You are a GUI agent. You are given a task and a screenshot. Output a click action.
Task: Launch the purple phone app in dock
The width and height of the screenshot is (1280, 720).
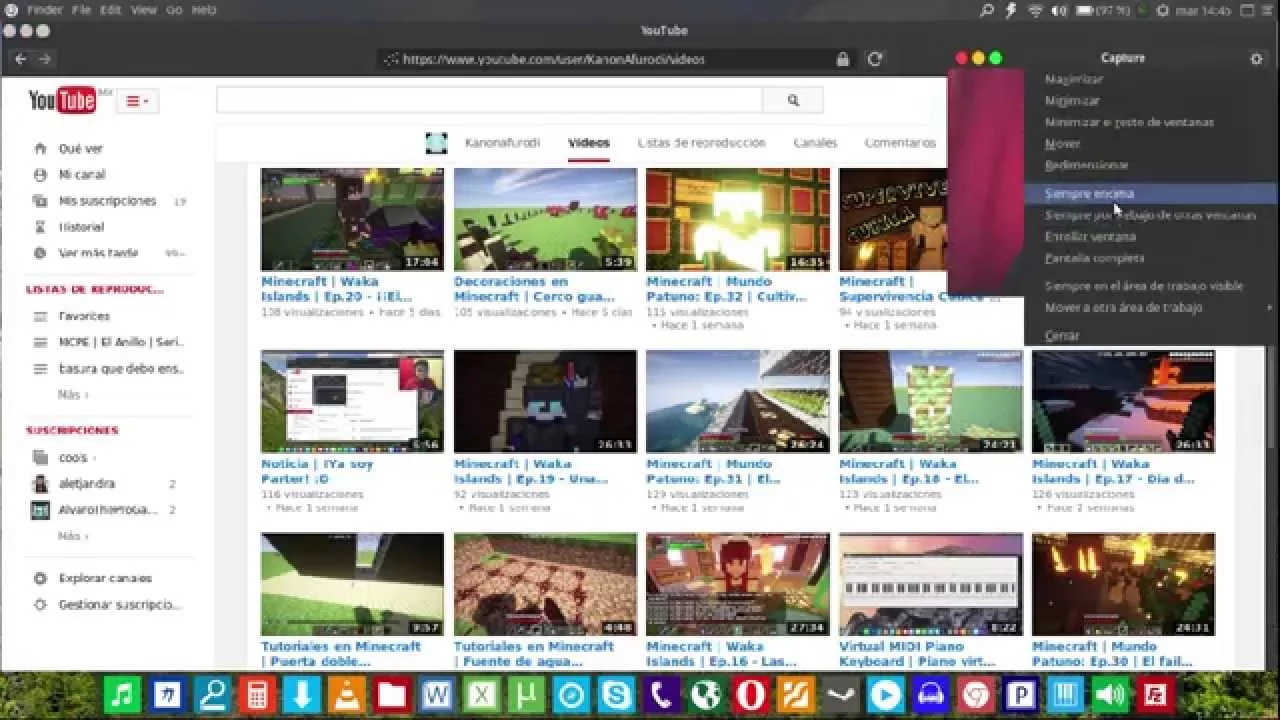[x=662, y=694]
